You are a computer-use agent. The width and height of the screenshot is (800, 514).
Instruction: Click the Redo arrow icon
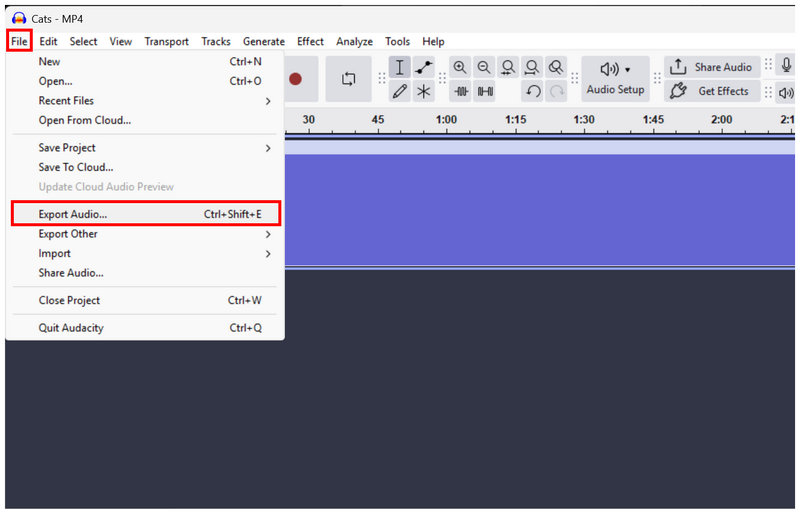pos(557,91)
